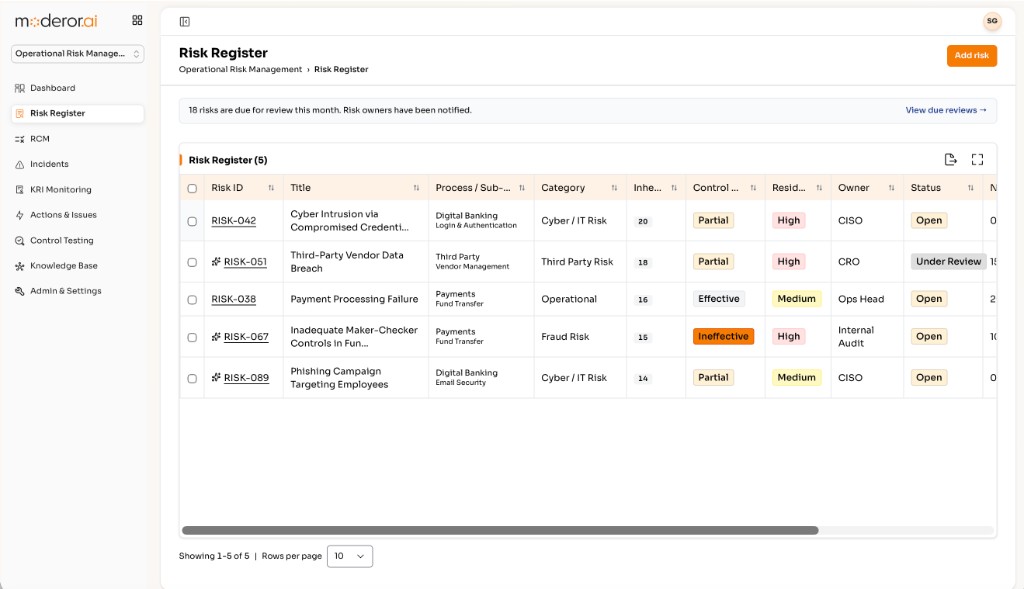Click the 'Operational' category cell
The image size is (1024, 589).
[569, 299]
